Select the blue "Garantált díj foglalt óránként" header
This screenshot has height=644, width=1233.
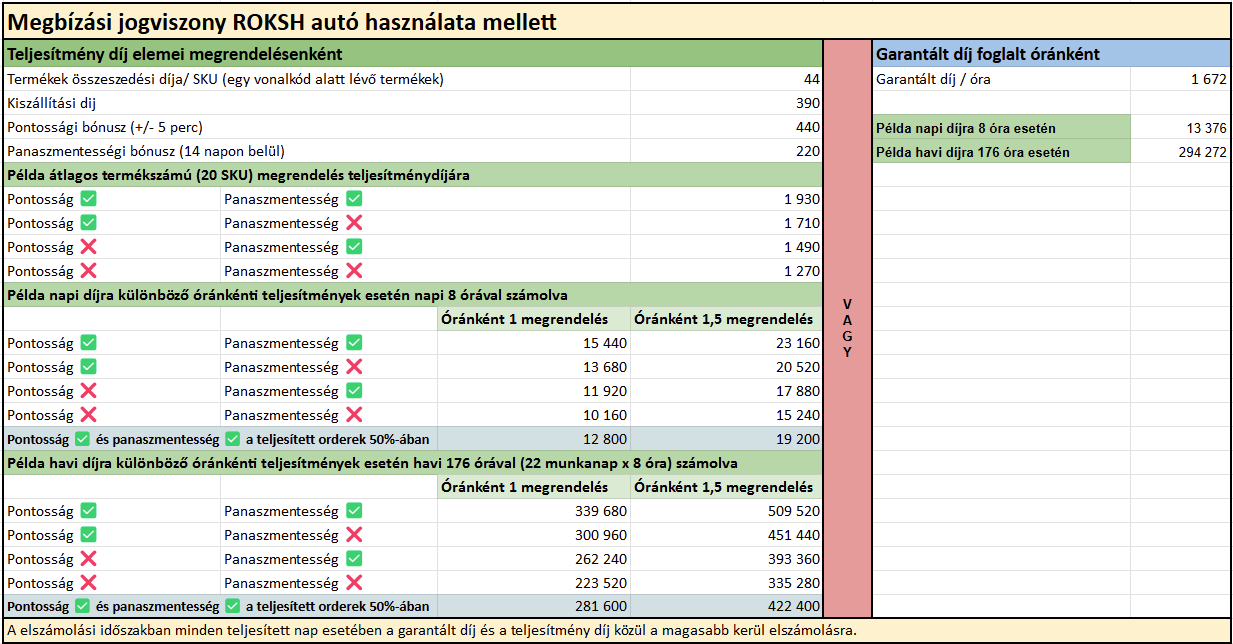tap(1050, 54)
